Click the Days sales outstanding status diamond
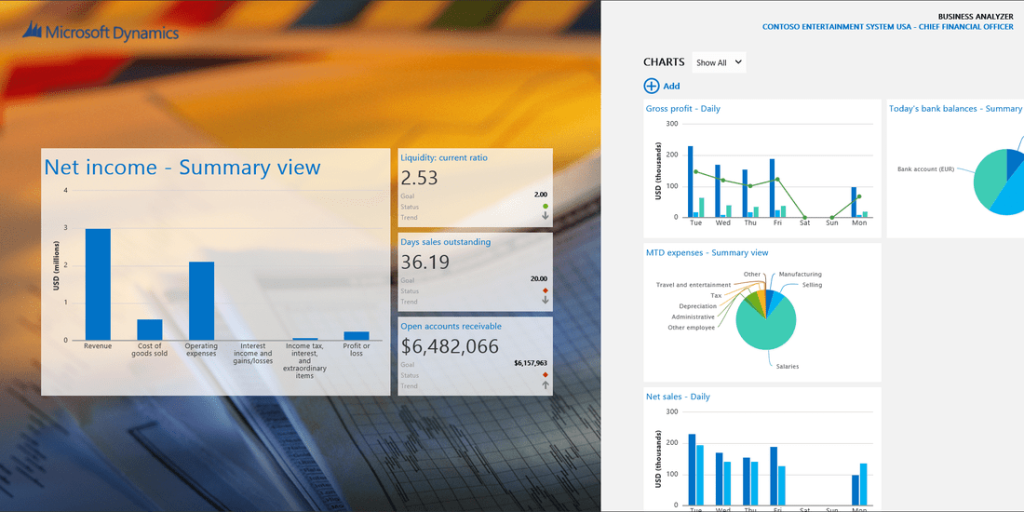Viewport: 1024px width, 512px height. (x=545, y=290)
